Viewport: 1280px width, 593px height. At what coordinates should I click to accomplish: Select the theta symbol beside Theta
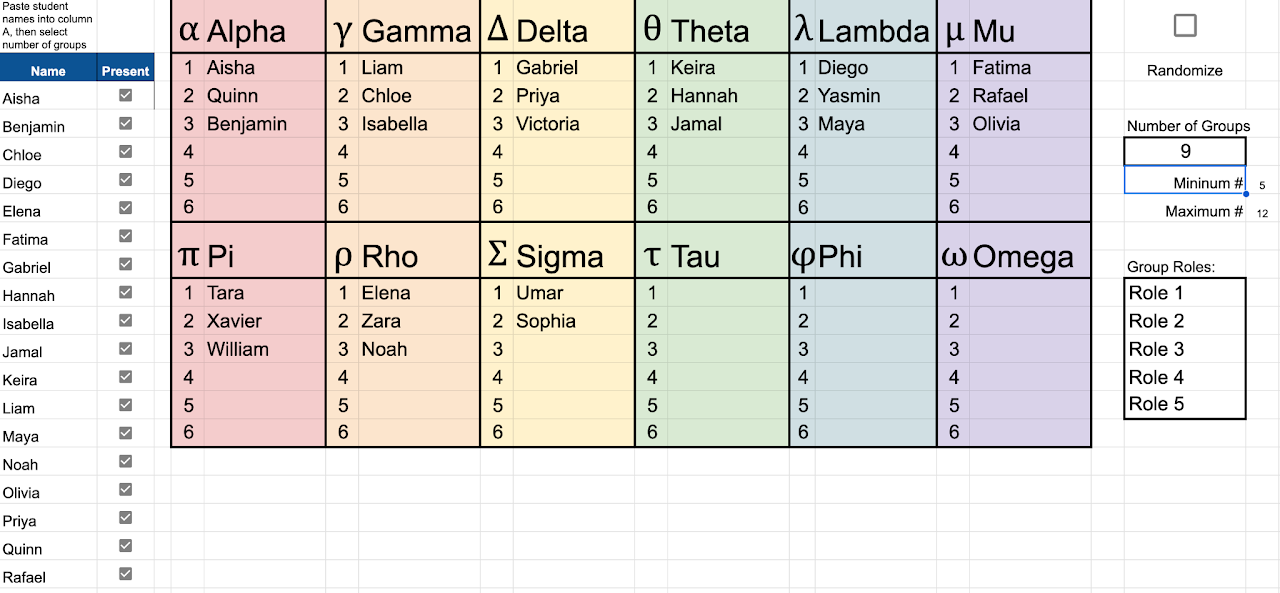(652, 30)
